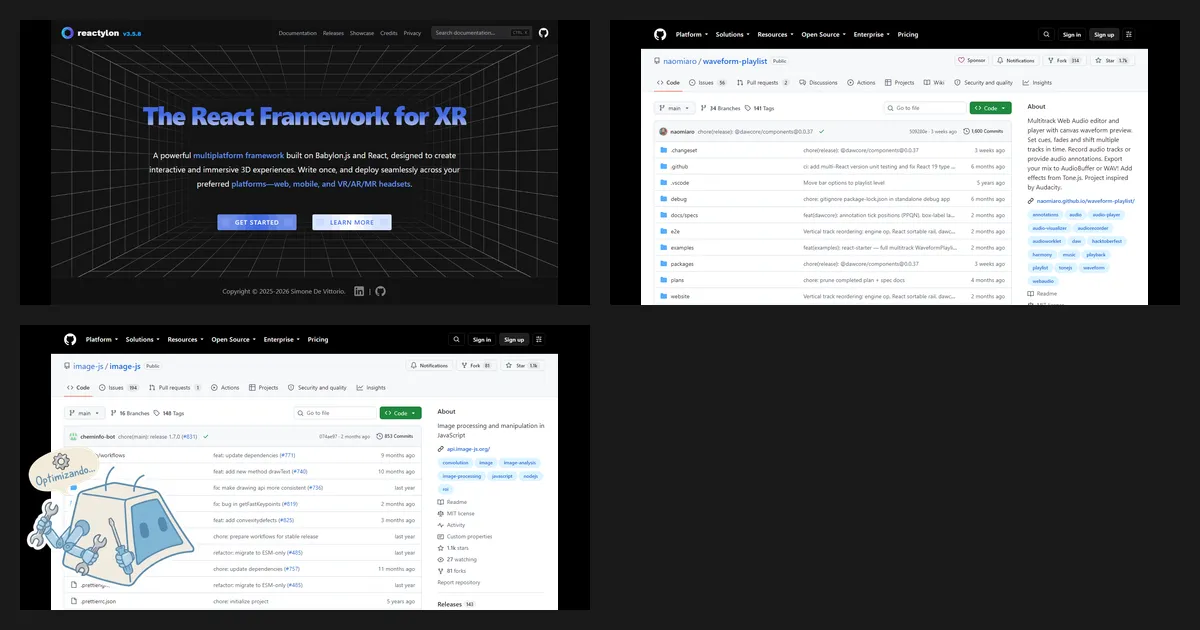Image resolution: width=1200 pixels, height=630 pixels.
Task: Open Documentation link in reactylon navigation
Action: [x=297, y=33]
